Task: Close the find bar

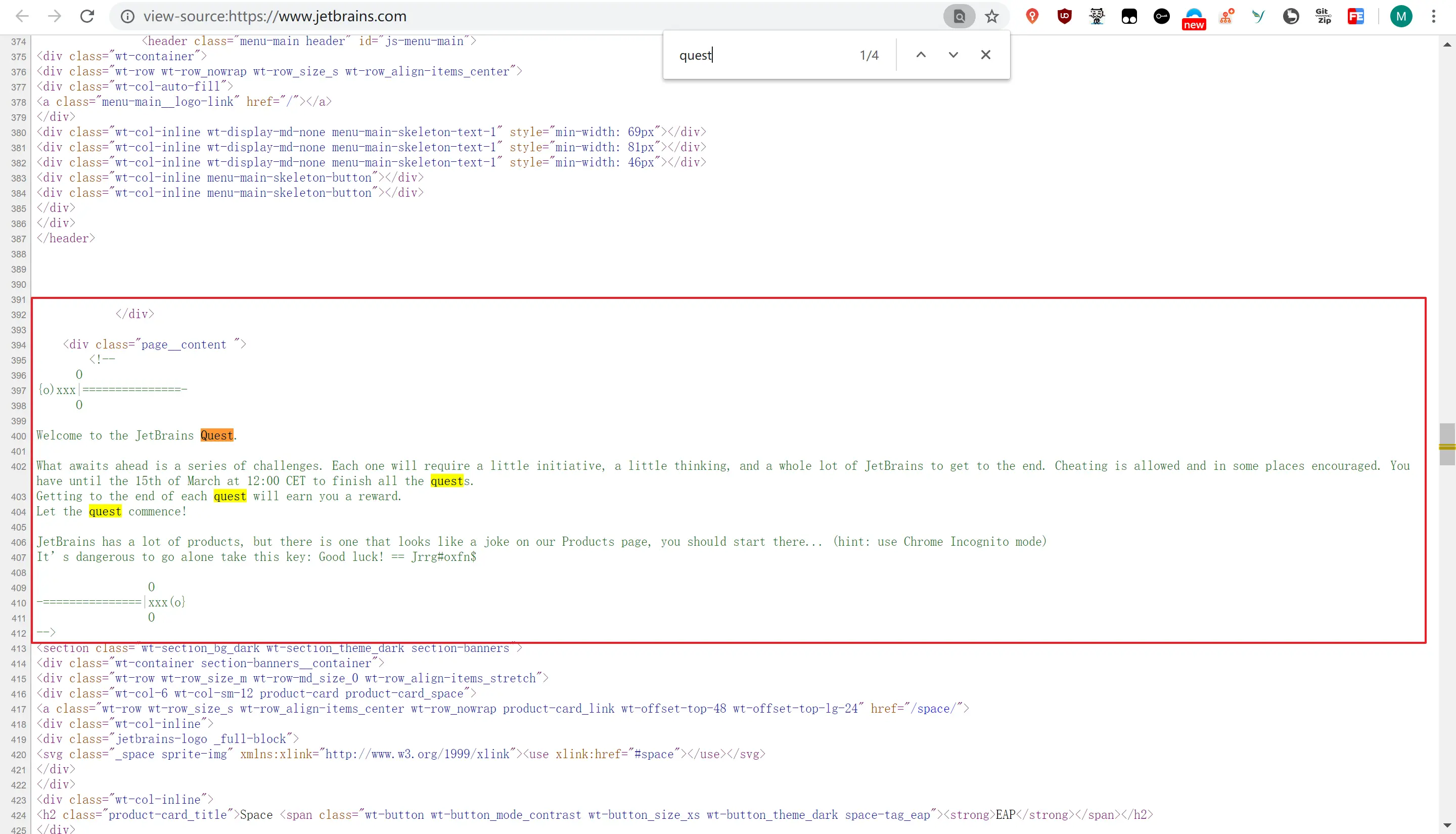Action: click(985, 55)
